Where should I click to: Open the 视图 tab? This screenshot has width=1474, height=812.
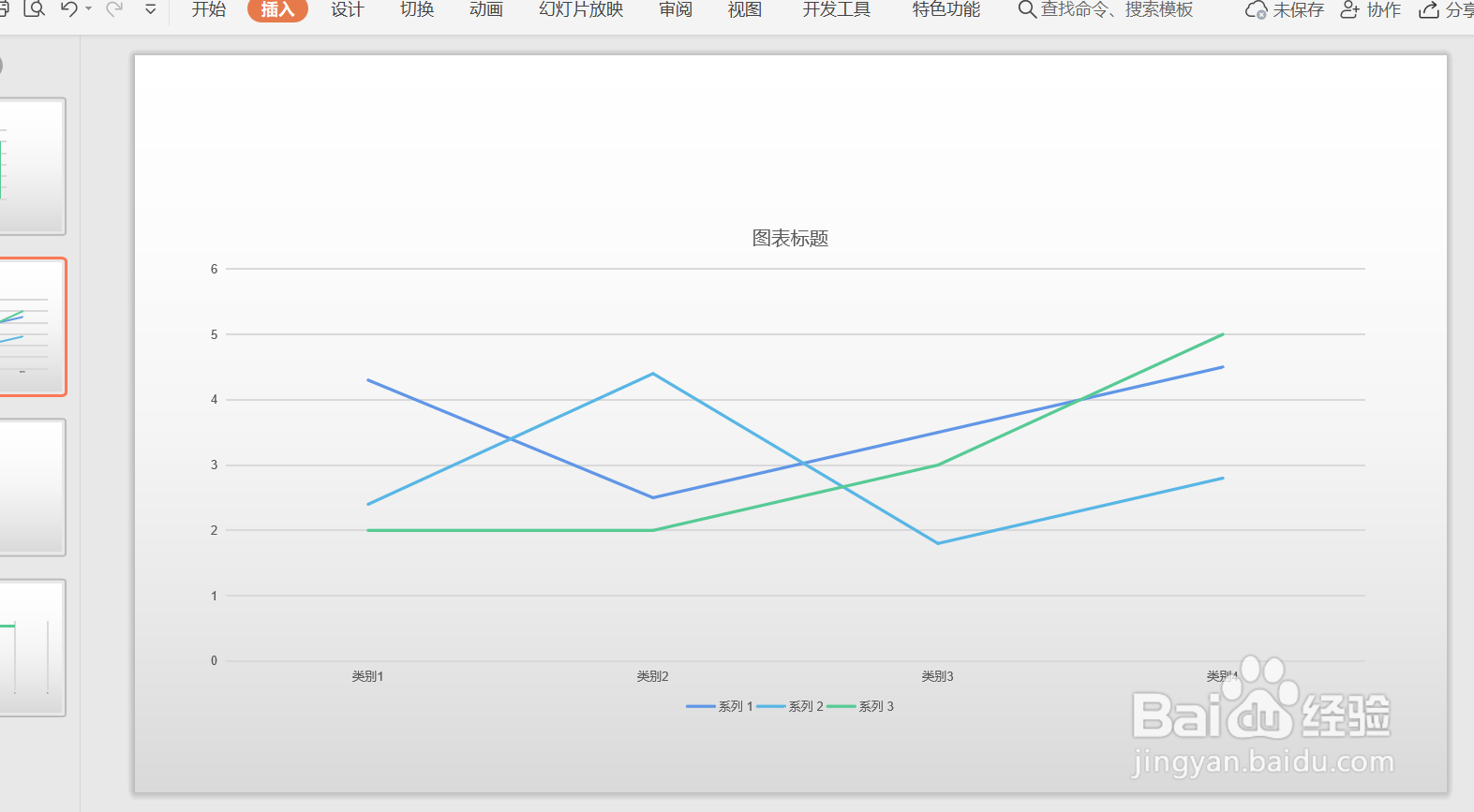[x=745, y=9]
